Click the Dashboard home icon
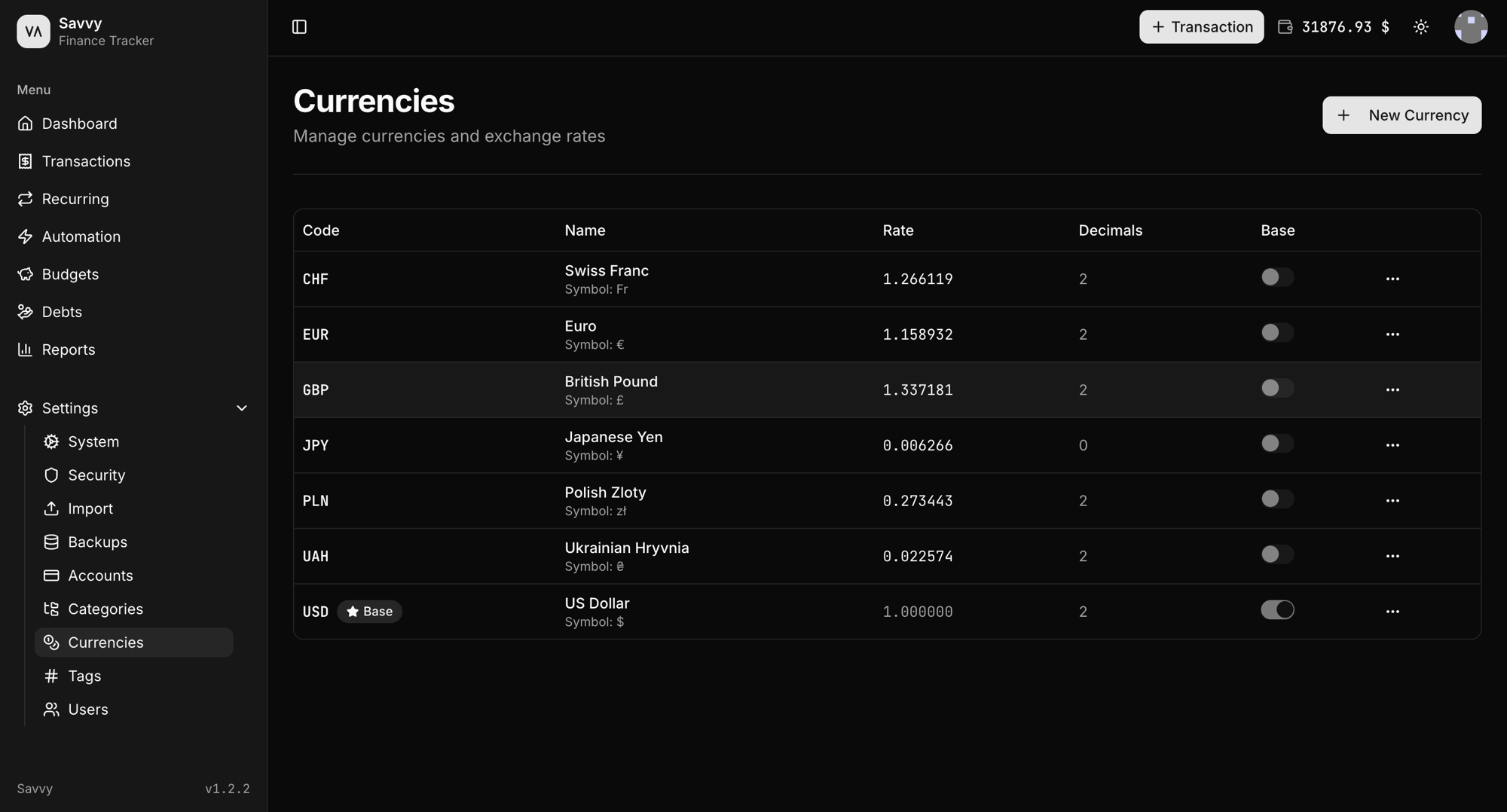Image resolution: width=1507 pixels, height=812 pixels. pyautogui.click(x=26, y=124)
